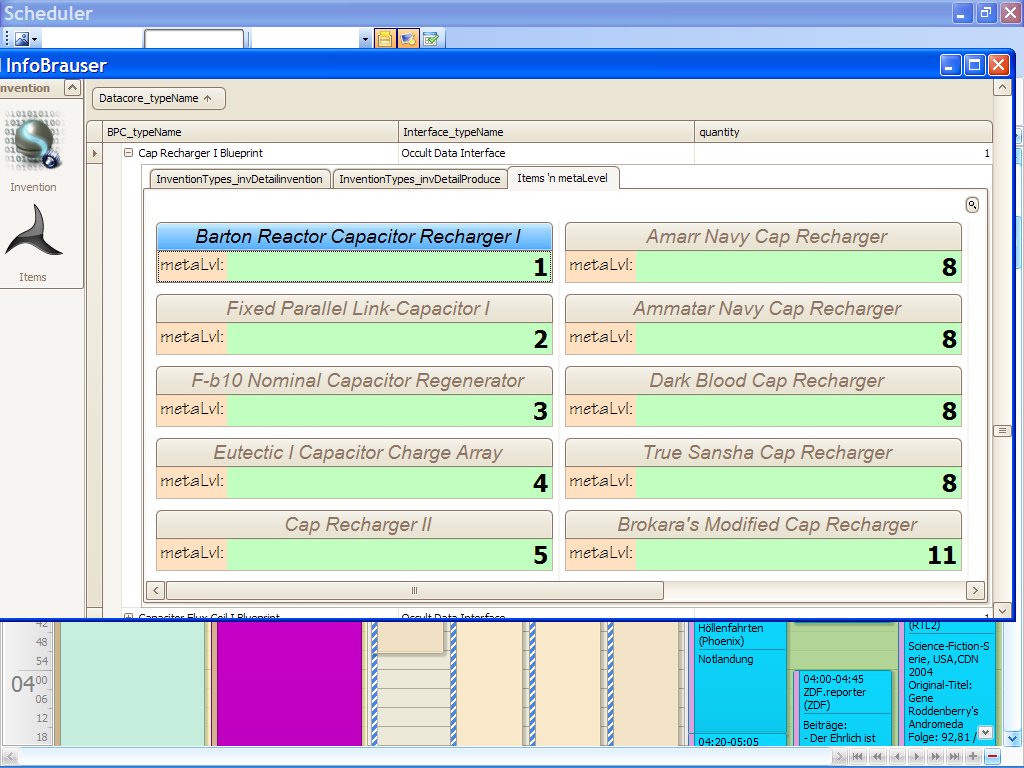The width and height of the screenshot is (1024, 768).
Task: Open the ZDF.reporter 04:00-04:45 appointment
Action: [842, 709]
